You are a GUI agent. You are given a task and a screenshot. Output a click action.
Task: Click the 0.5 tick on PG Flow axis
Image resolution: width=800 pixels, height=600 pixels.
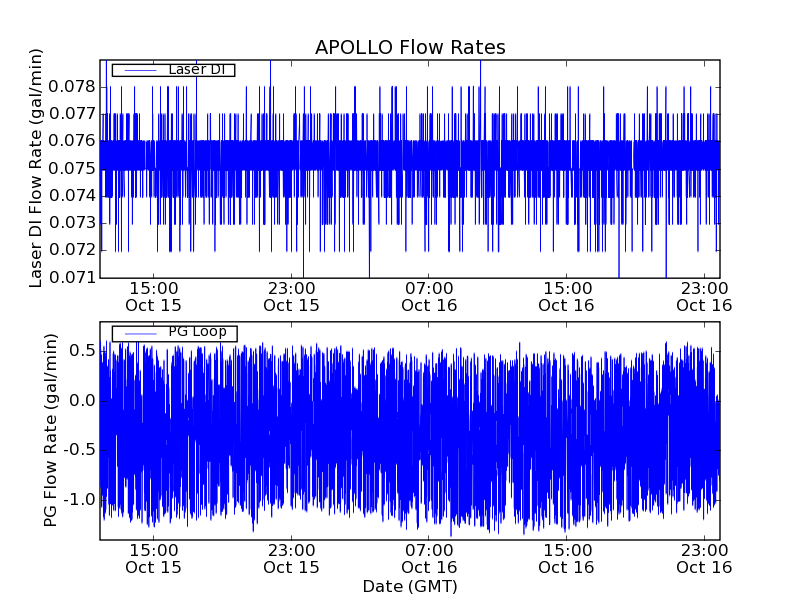82,351
